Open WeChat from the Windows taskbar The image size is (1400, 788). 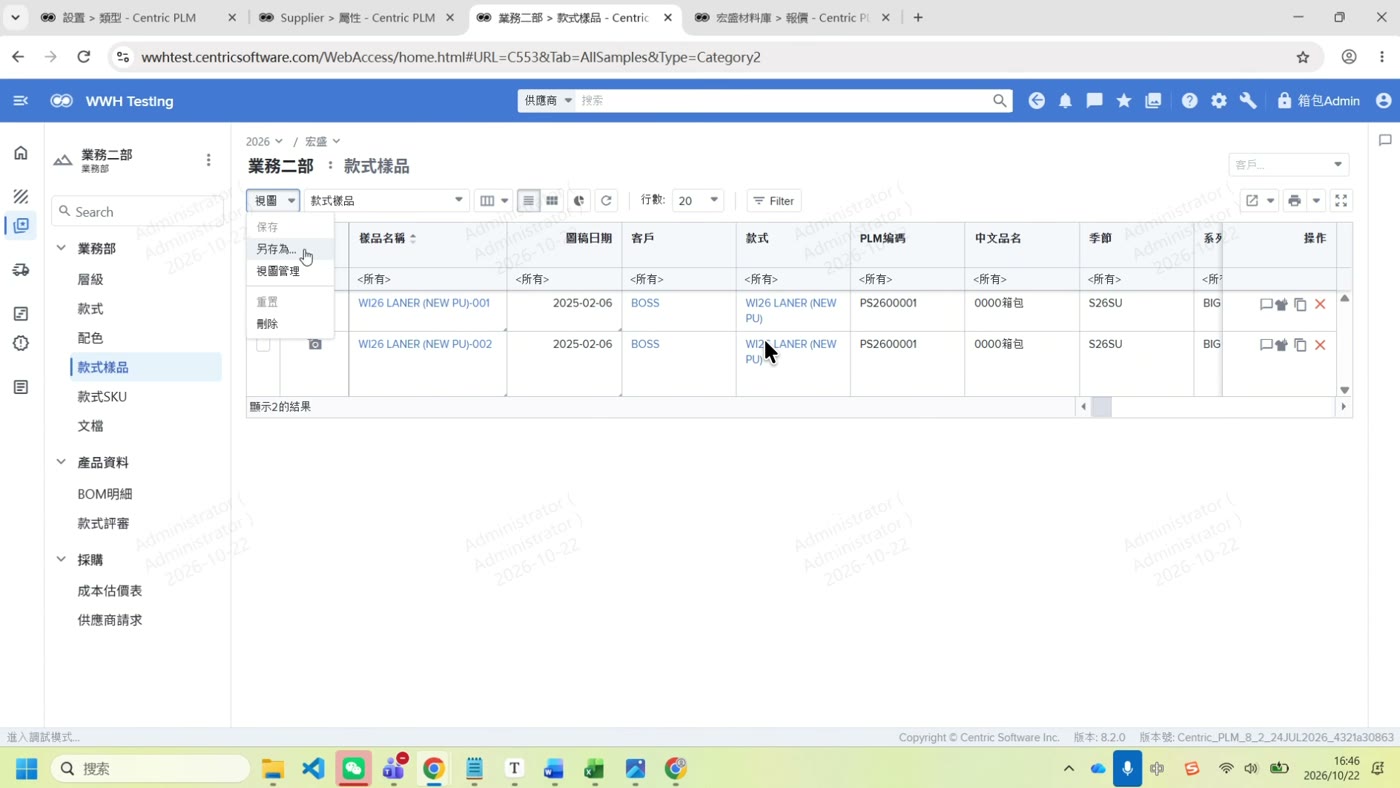(x=353, y=768)
